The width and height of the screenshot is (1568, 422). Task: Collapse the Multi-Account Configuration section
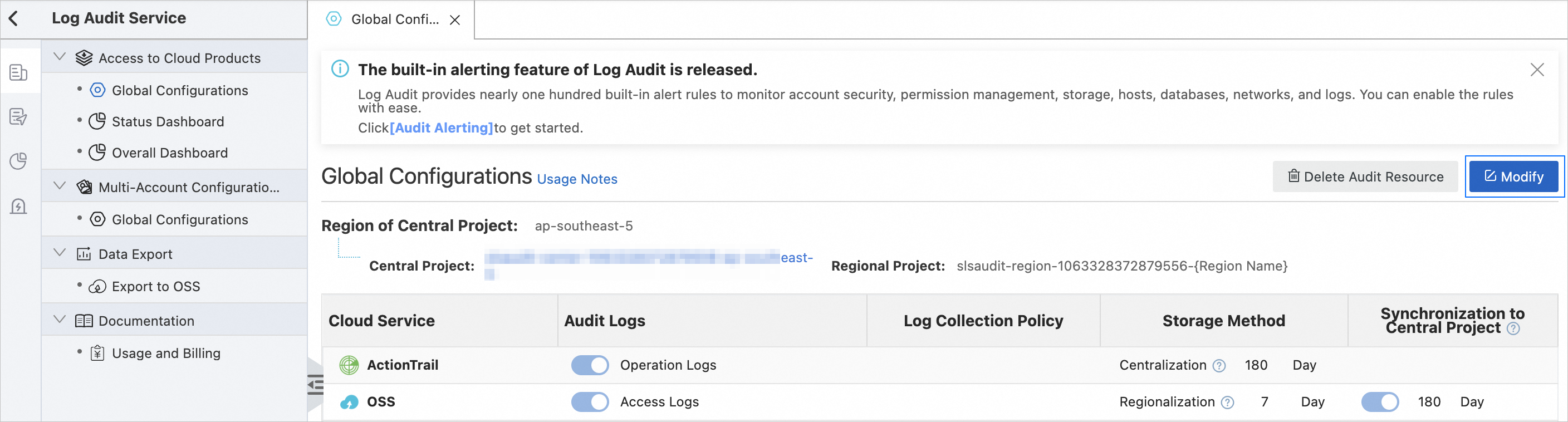60,187
